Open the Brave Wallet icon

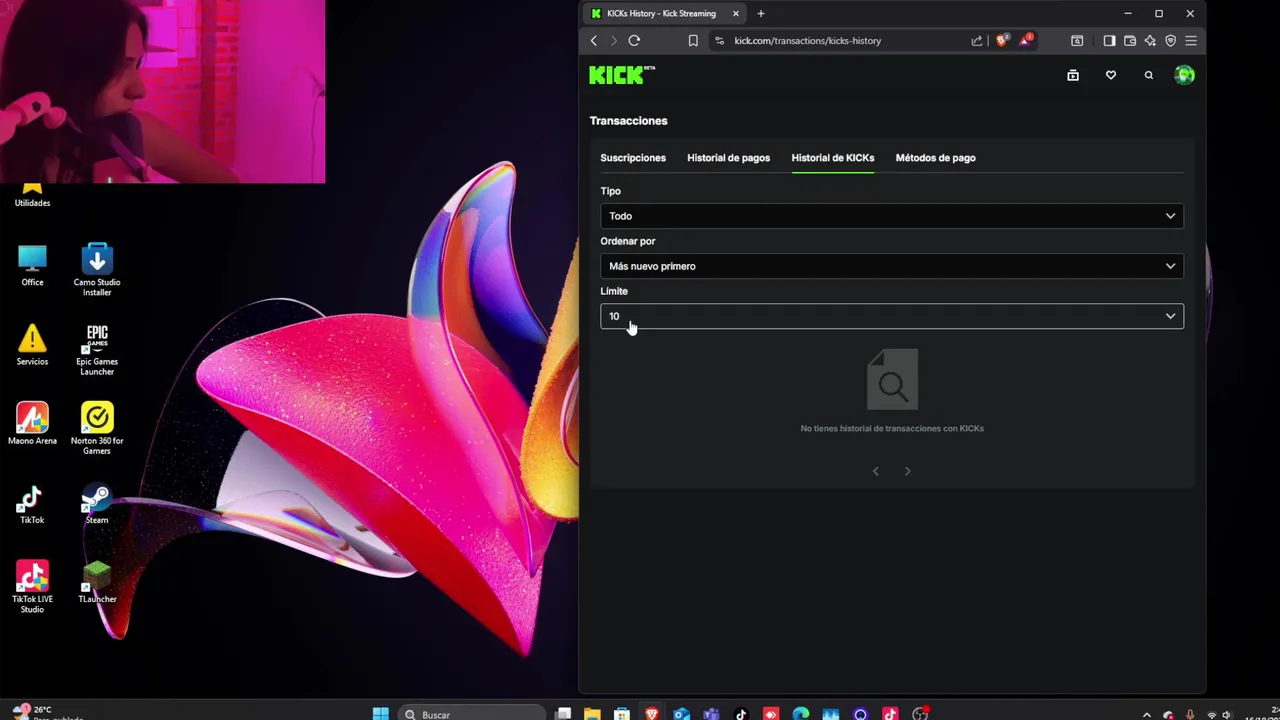pyautogui.click(x=1130, y=41)
